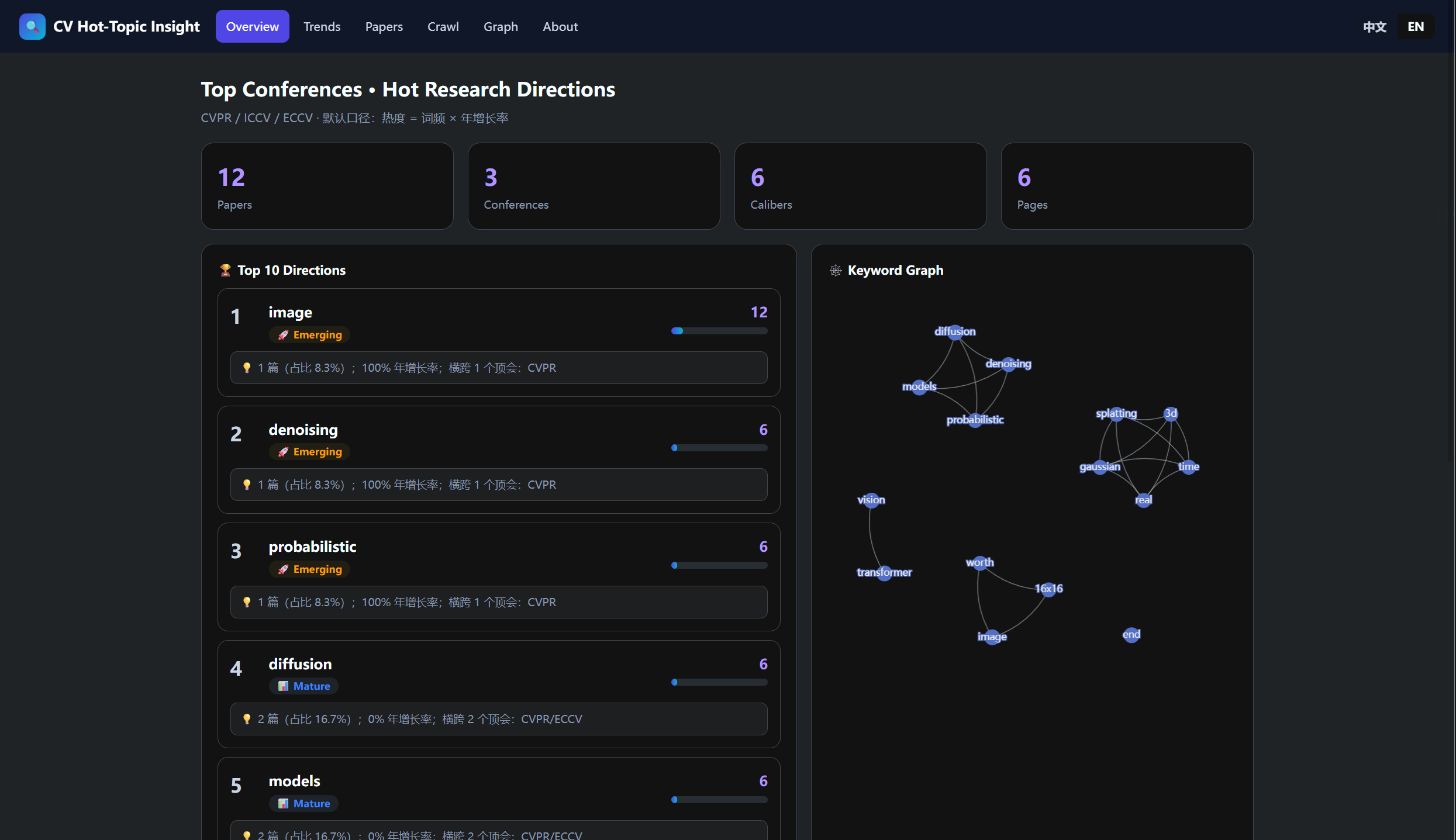Switch language to 中文
This screenshot has height=840, width=1456.
click(x=1375, y=26)
